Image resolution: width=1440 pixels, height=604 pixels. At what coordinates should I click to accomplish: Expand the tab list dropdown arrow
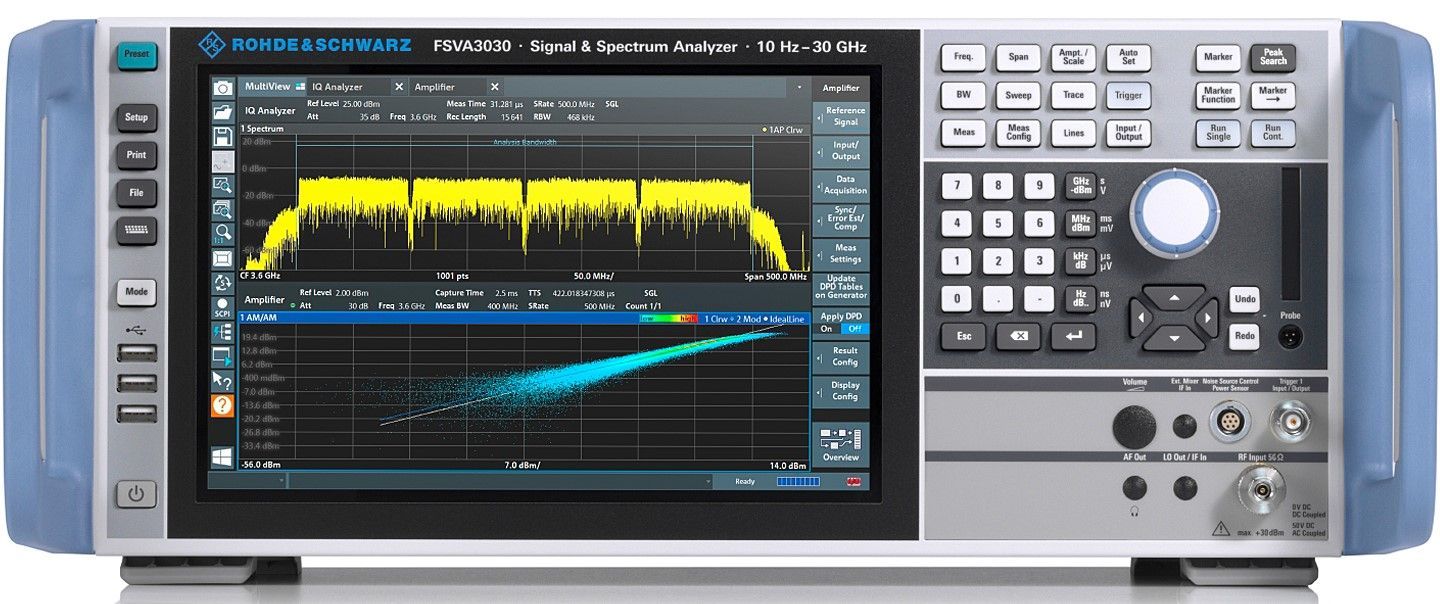point(799,88)
